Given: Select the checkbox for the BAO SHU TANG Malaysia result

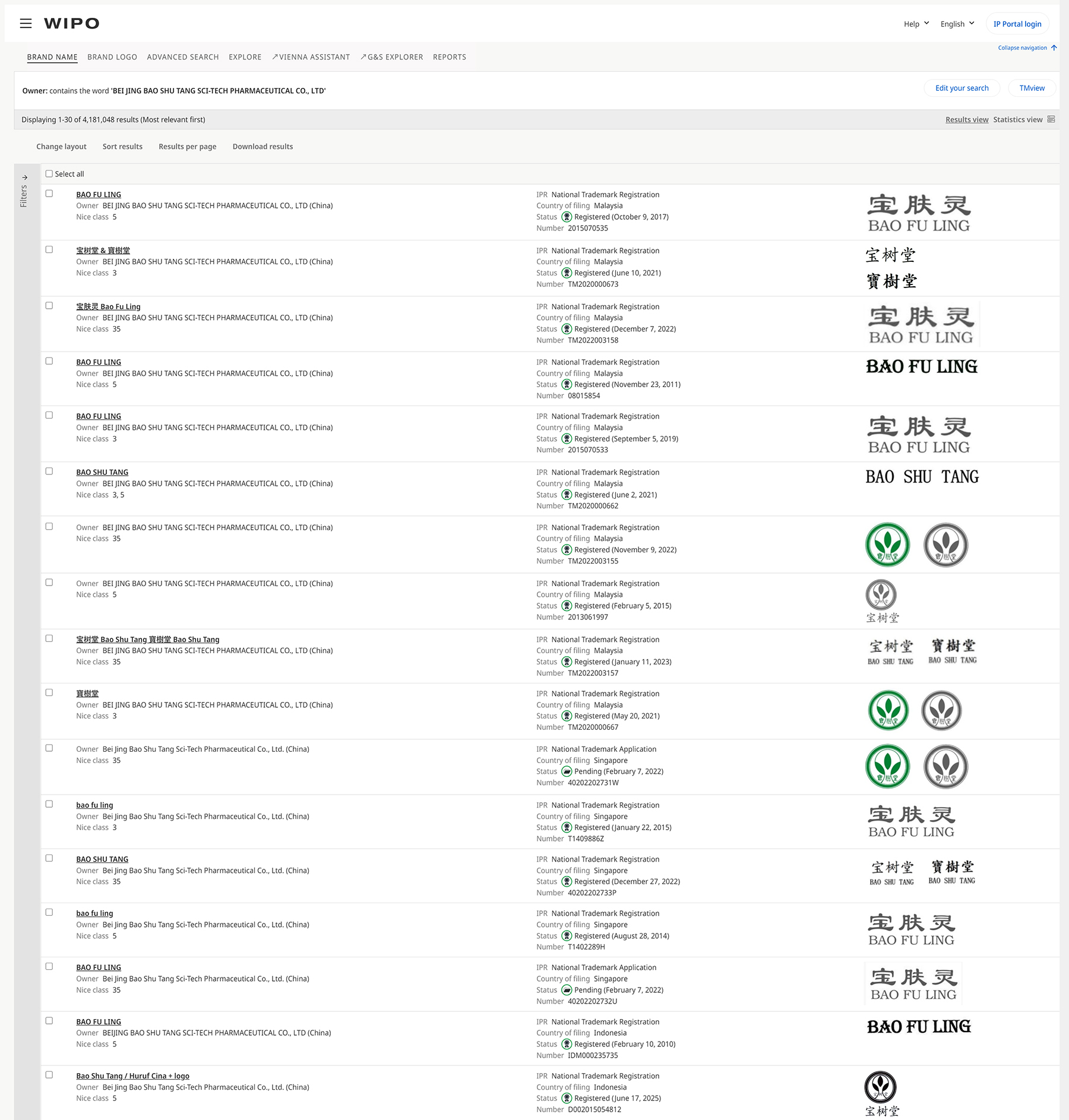Looking at the screenshot, I should pyautogui.click(x=49, y=472).
